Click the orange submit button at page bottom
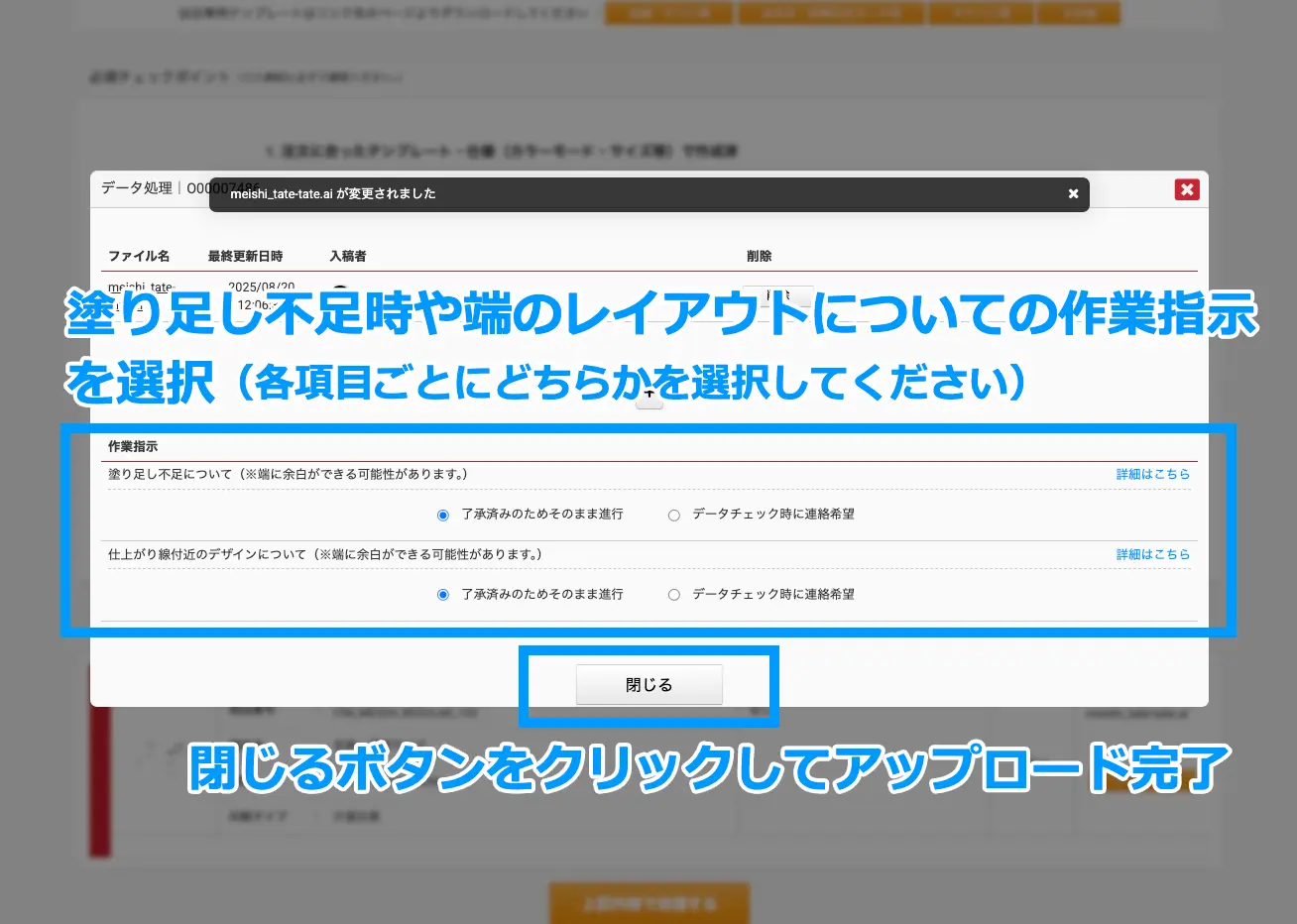This screenshot has width=1297, height=924. coord(649,903)
